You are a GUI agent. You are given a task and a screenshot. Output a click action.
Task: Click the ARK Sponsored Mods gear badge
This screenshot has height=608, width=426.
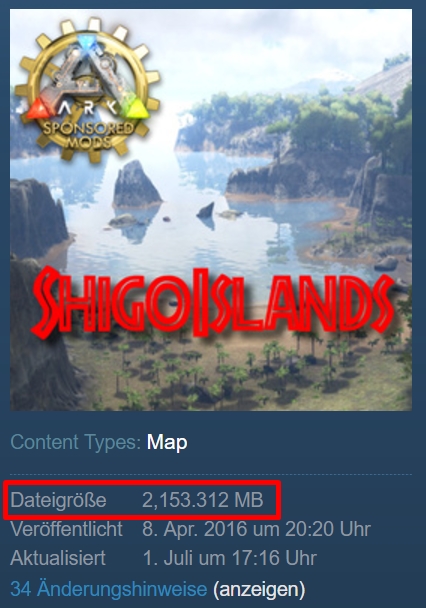point(87,89)
